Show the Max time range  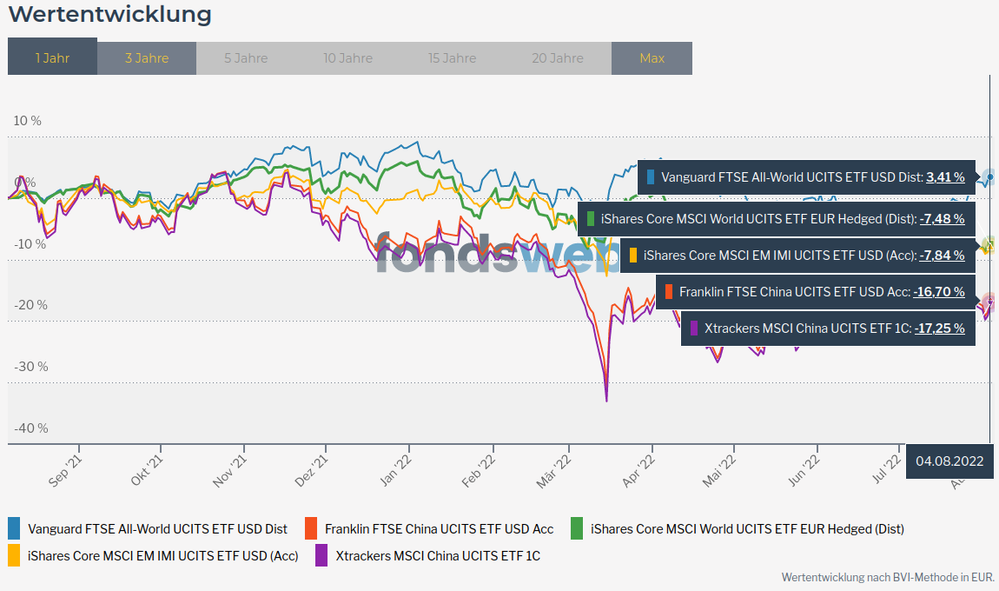point(651,58)
